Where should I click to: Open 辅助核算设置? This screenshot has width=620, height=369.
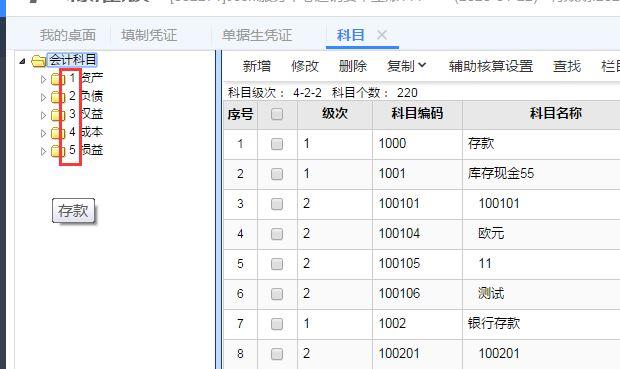(x=491, y=66)
